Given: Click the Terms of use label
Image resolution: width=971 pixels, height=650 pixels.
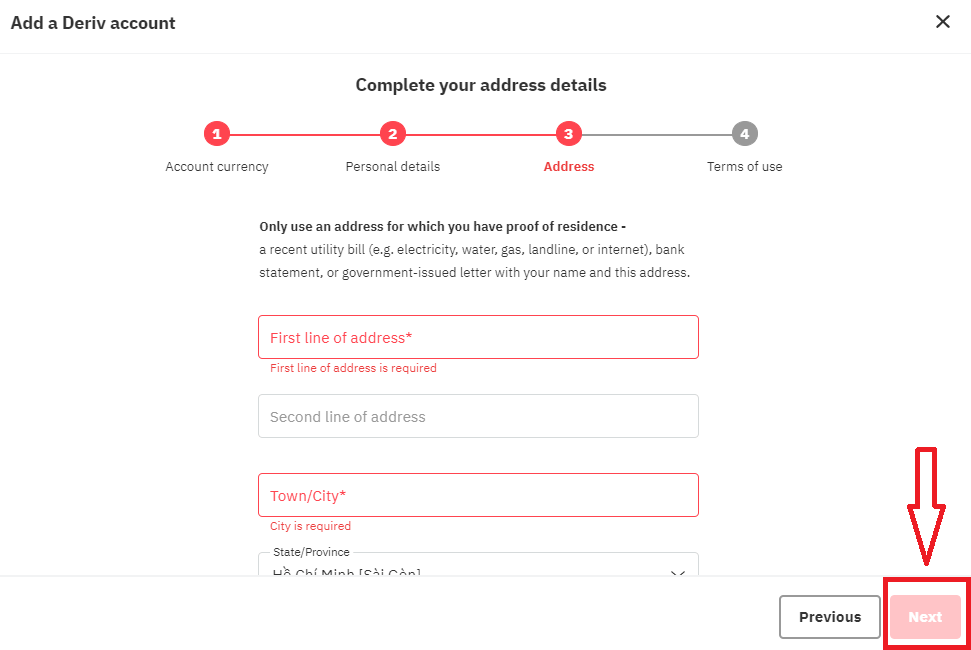Looking at the screenshot, I should click(744, 166).
